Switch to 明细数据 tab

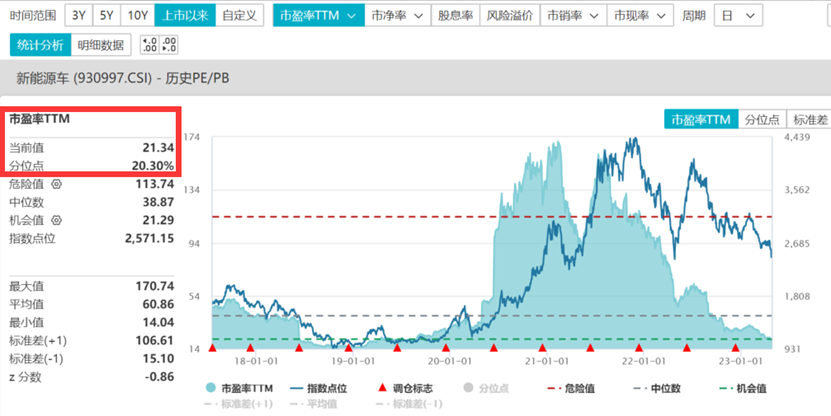pos(102,44)
